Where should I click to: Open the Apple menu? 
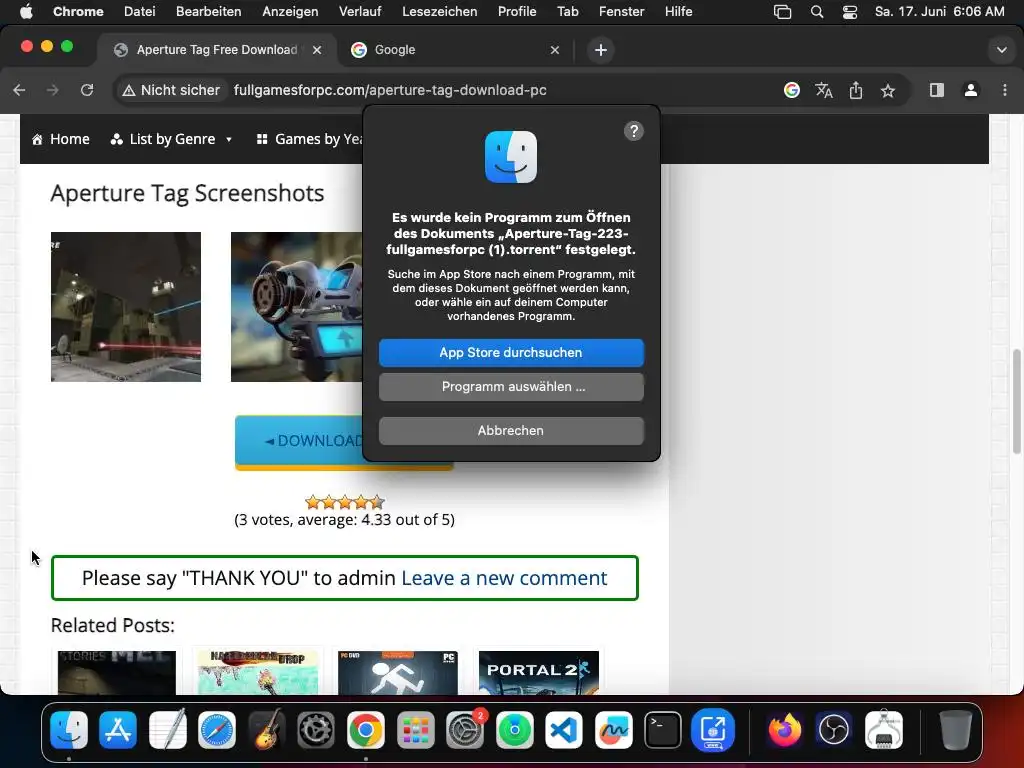(26, 12)
